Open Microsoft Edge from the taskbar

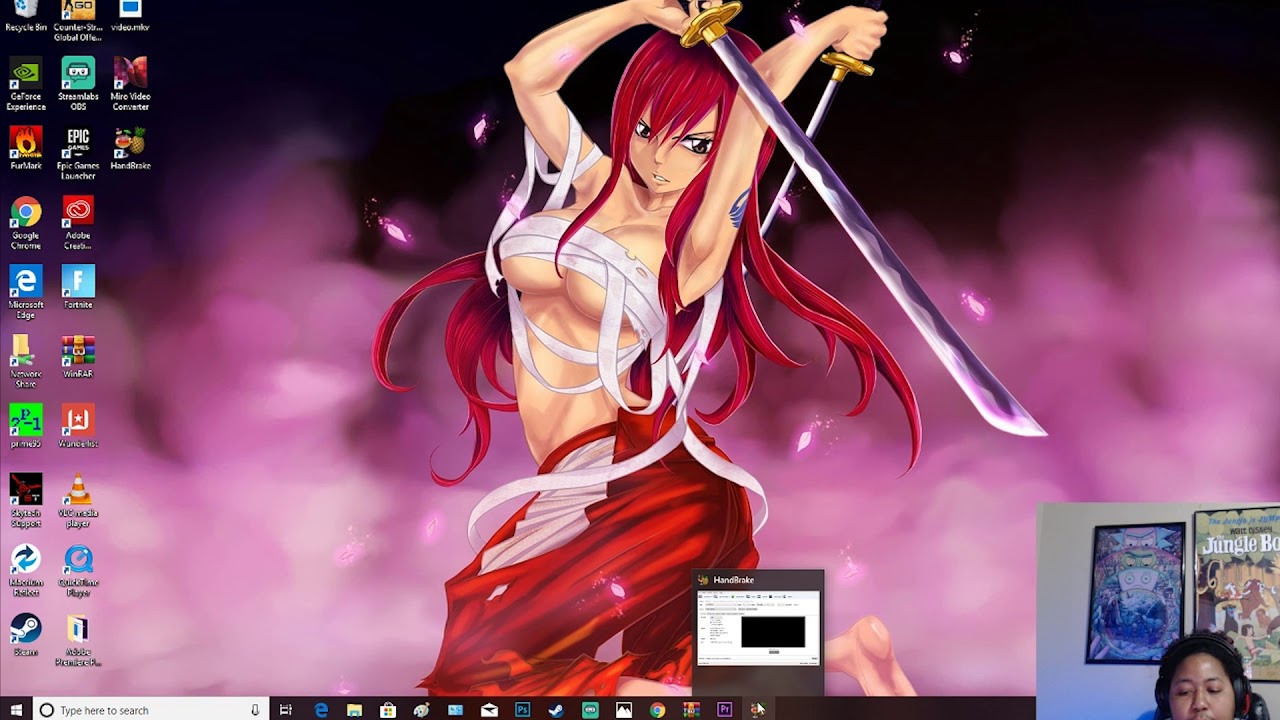(321, 710)
